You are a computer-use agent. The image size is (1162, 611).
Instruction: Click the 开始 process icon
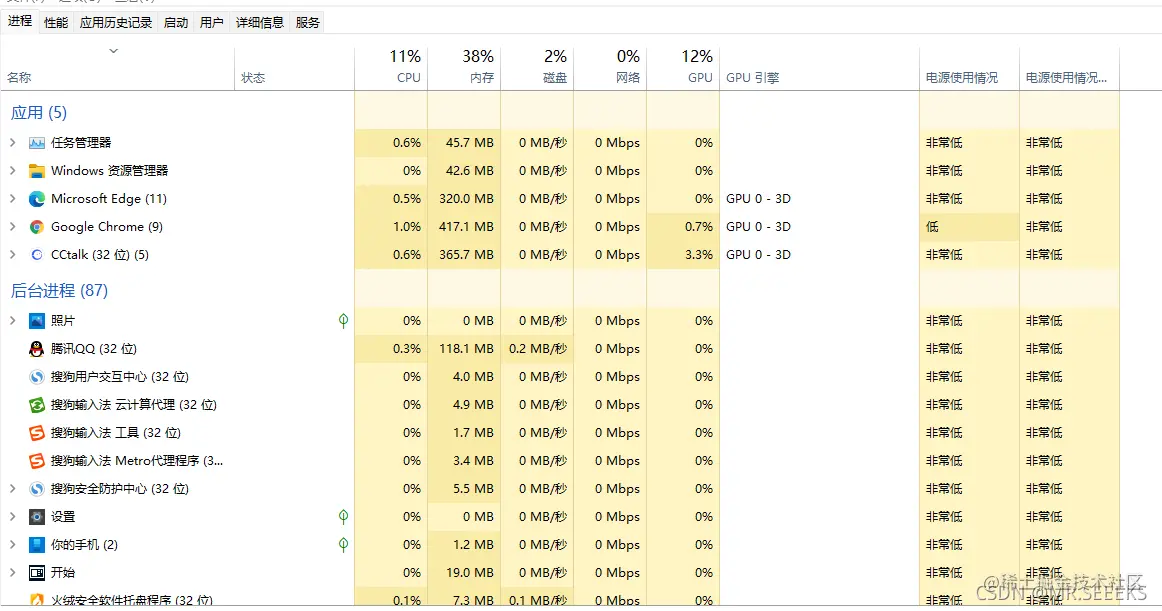click(x=36, y=573)
